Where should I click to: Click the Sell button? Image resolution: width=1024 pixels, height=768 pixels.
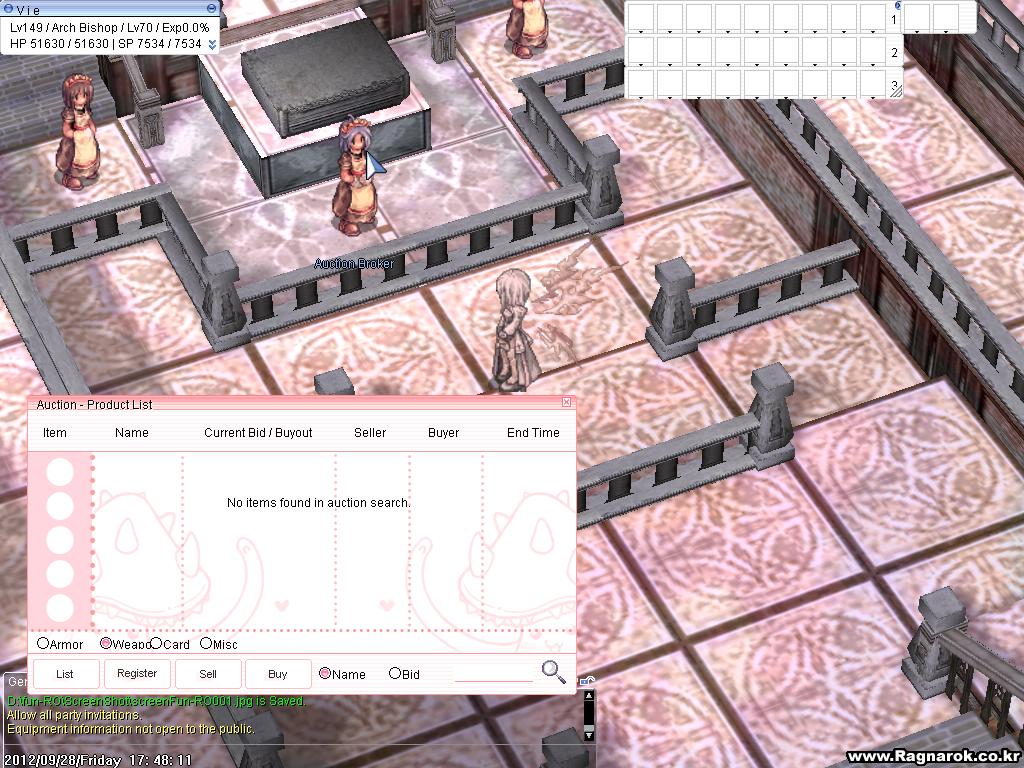pos(208,674)
